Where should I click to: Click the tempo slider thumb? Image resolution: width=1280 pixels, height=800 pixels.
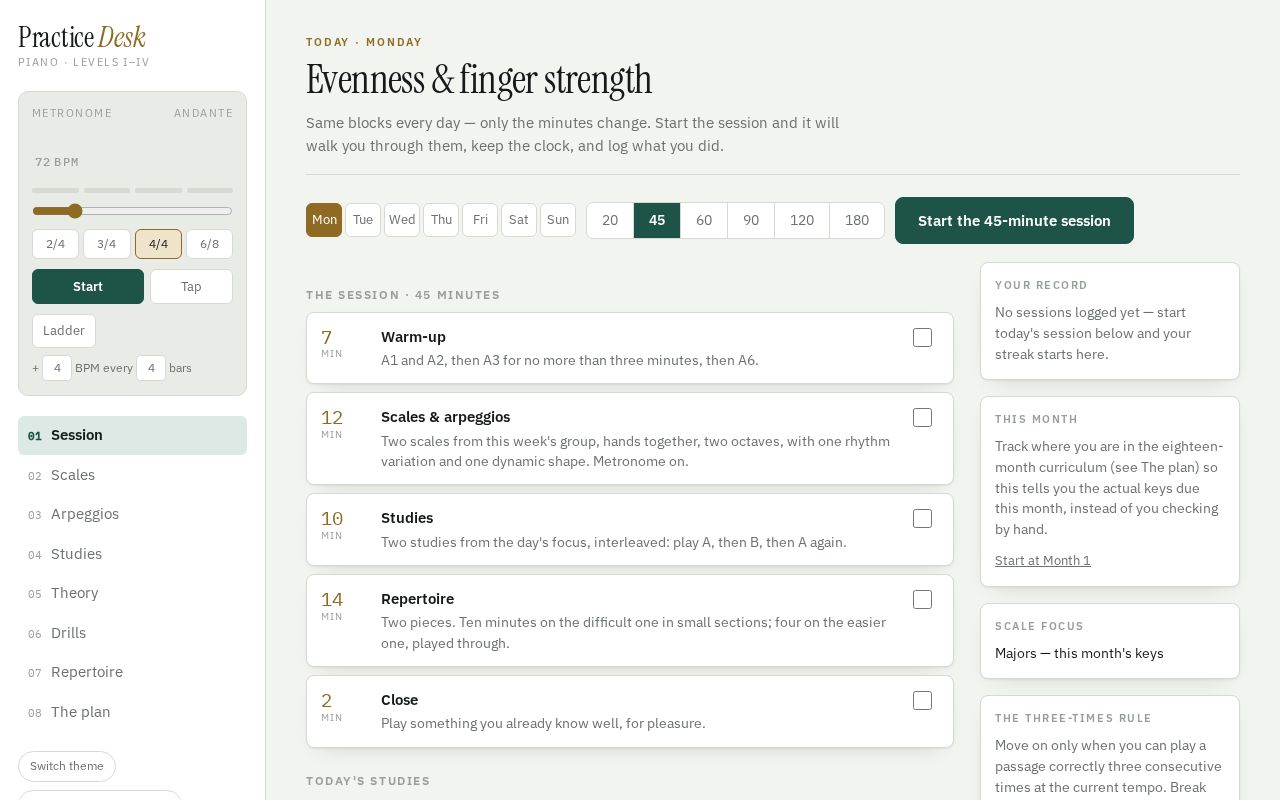tap(75, 211)
